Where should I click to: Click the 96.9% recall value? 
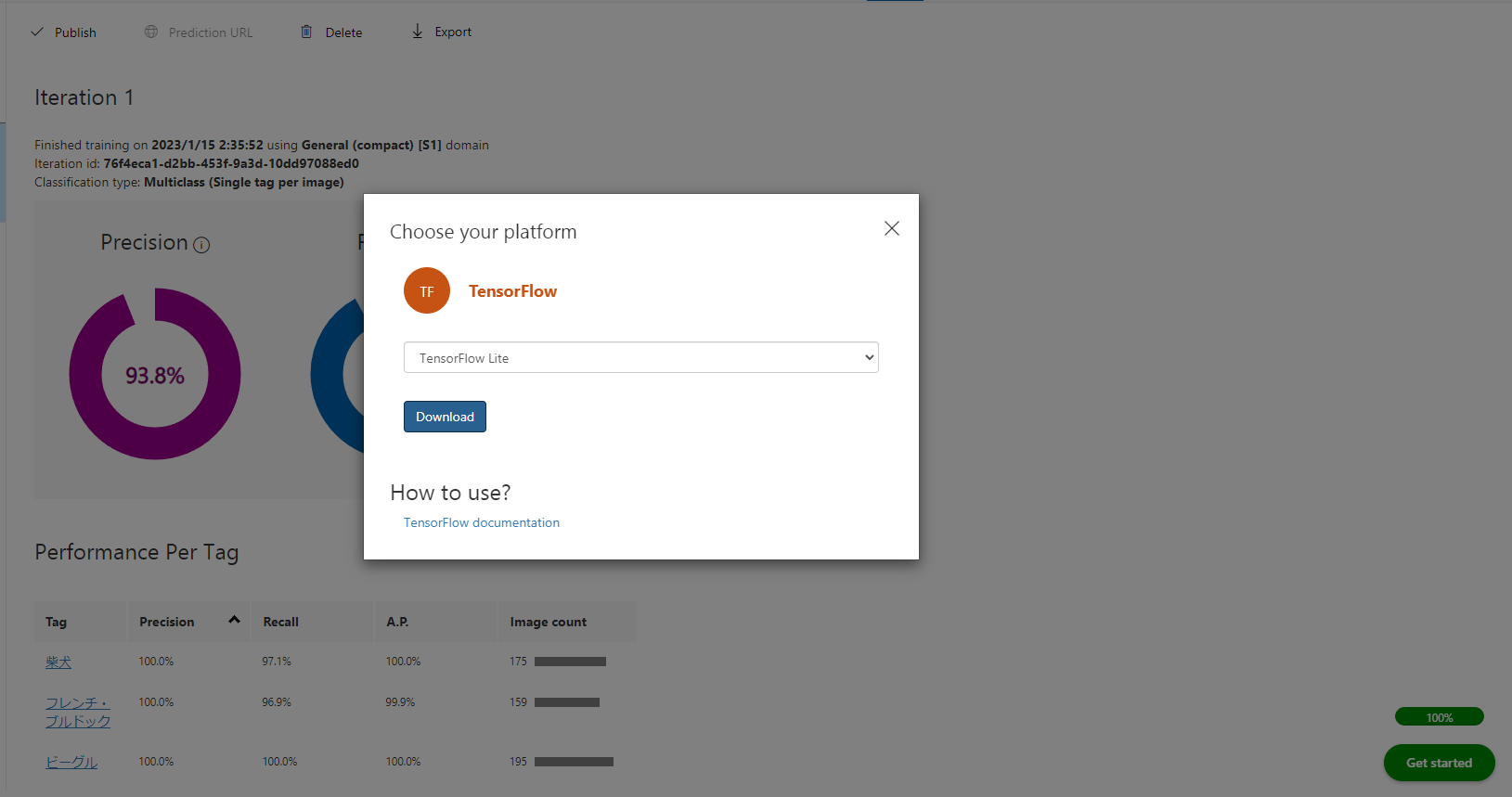(x=277, y=702)
